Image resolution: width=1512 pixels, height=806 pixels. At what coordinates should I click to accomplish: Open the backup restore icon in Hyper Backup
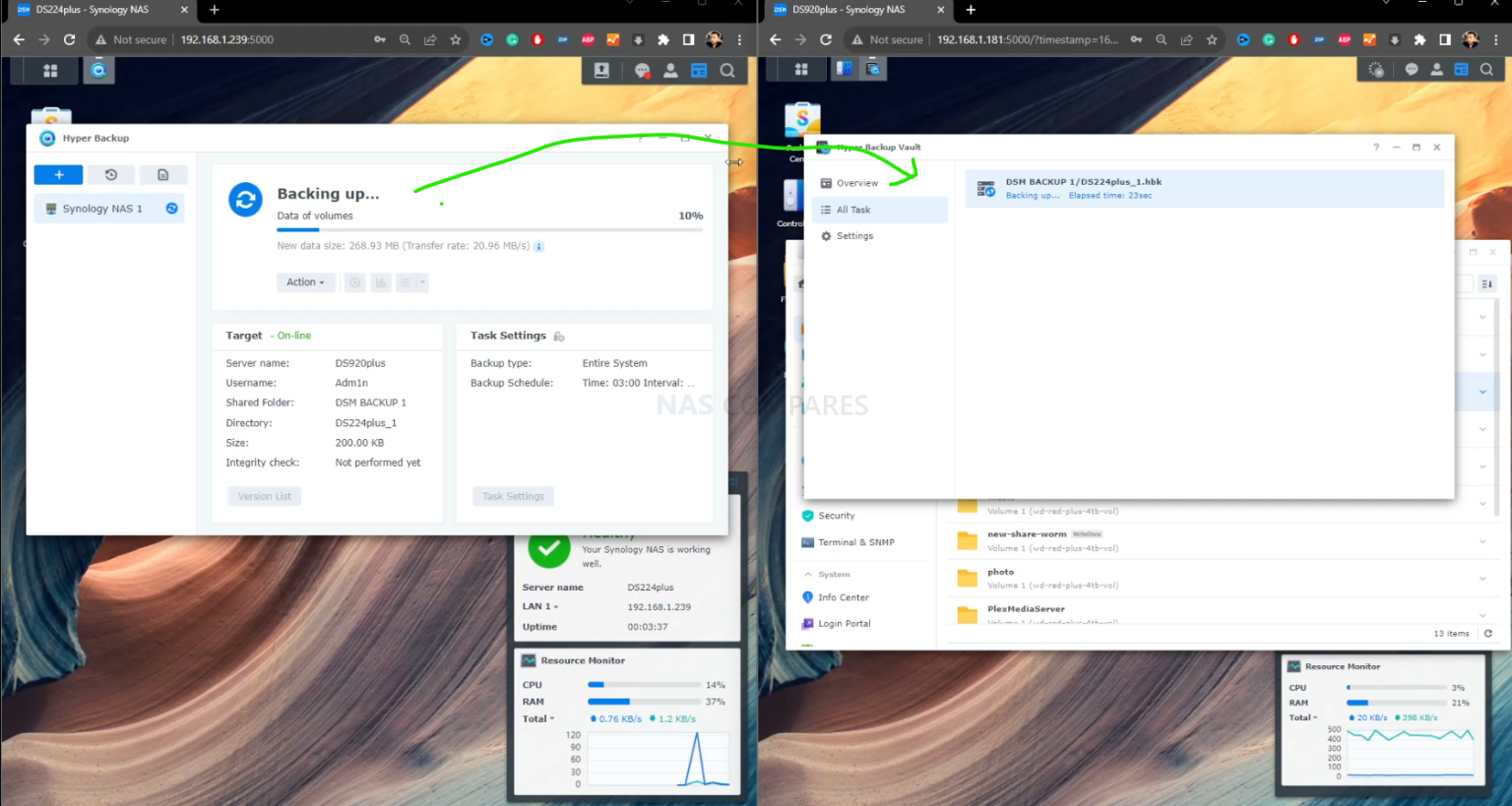(111, 174)
